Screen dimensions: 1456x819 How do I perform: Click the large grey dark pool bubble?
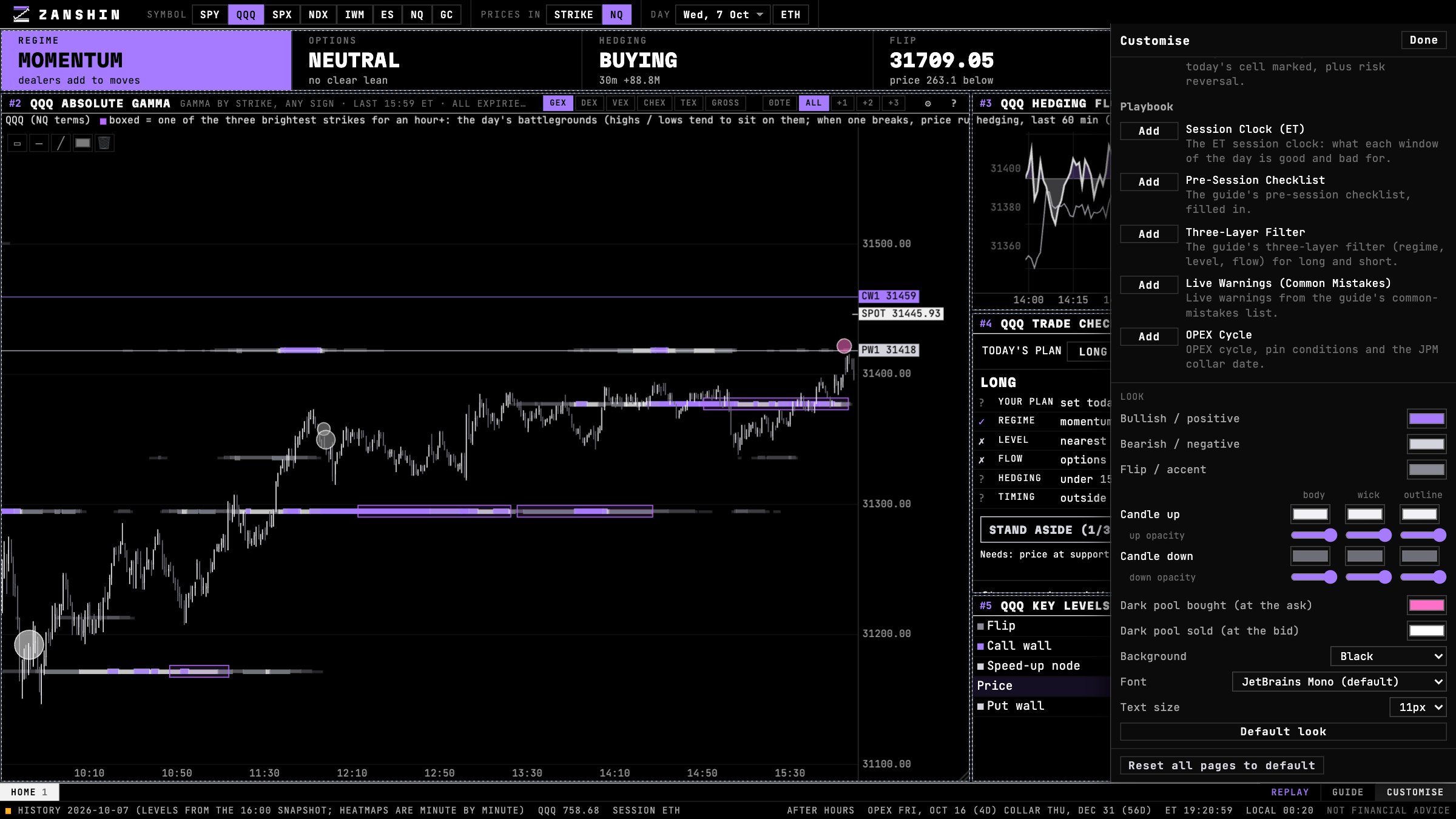tap(29, 644)
